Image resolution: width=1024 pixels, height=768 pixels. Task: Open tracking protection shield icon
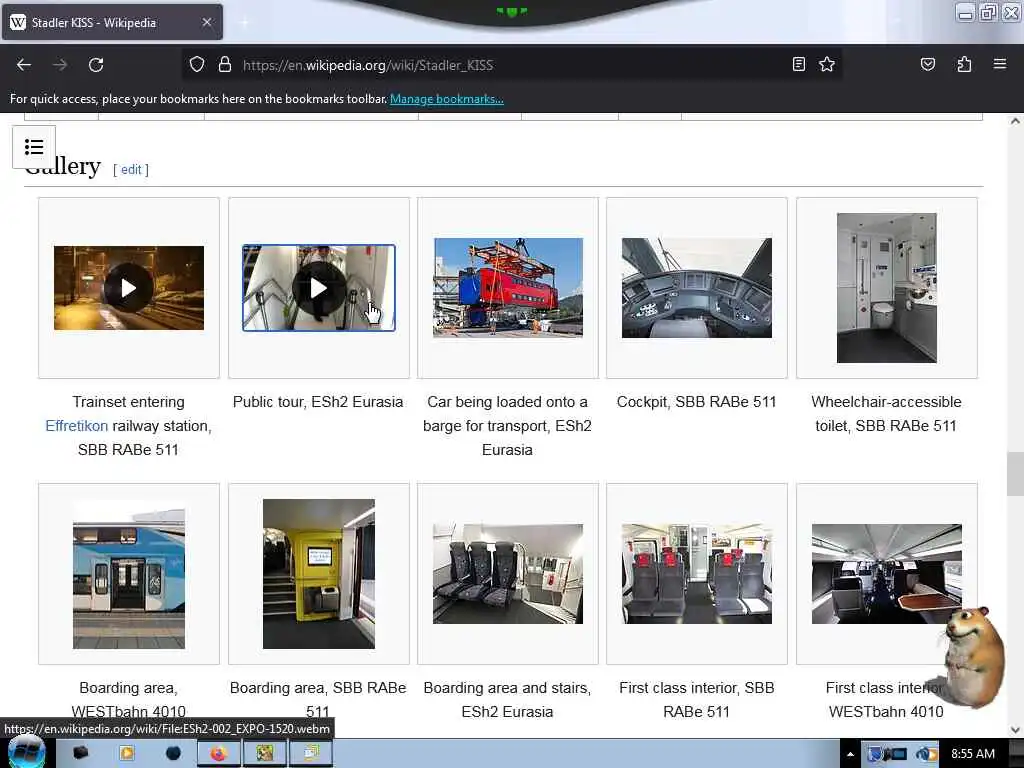click(197, 65)
